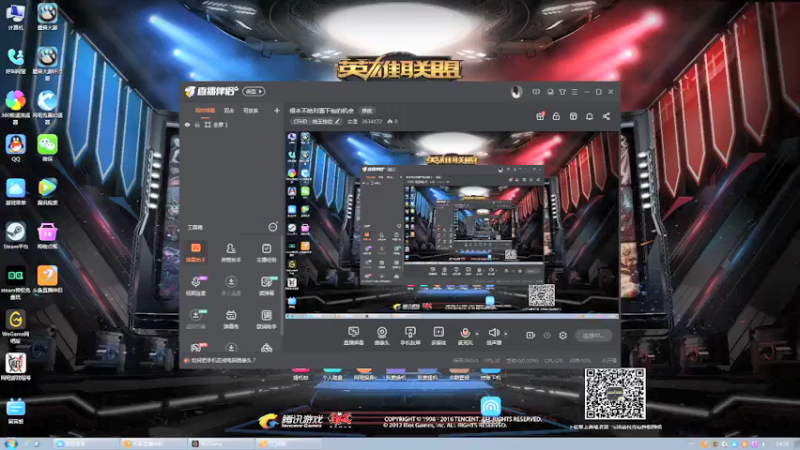The width and height of the screenshot is (800, 450).
Task: Open the gift box icon with red badge
Action: 540,116
